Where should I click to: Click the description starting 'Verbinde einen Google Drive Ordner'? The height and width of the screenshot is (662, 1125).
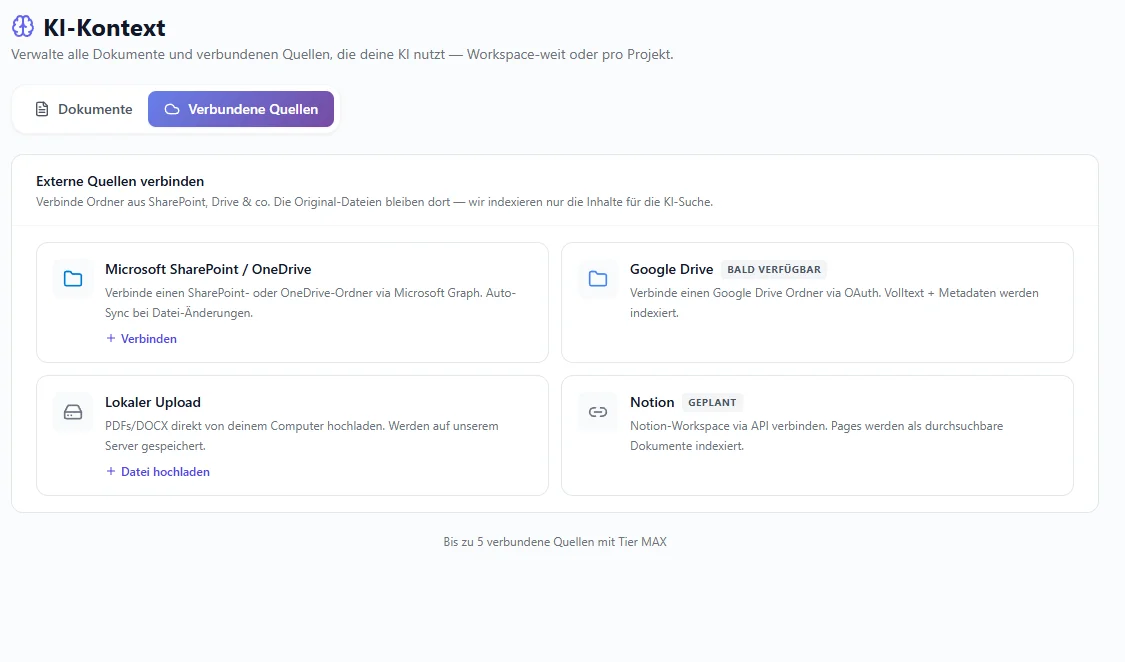pyautogui.click(x=834, y=303)
